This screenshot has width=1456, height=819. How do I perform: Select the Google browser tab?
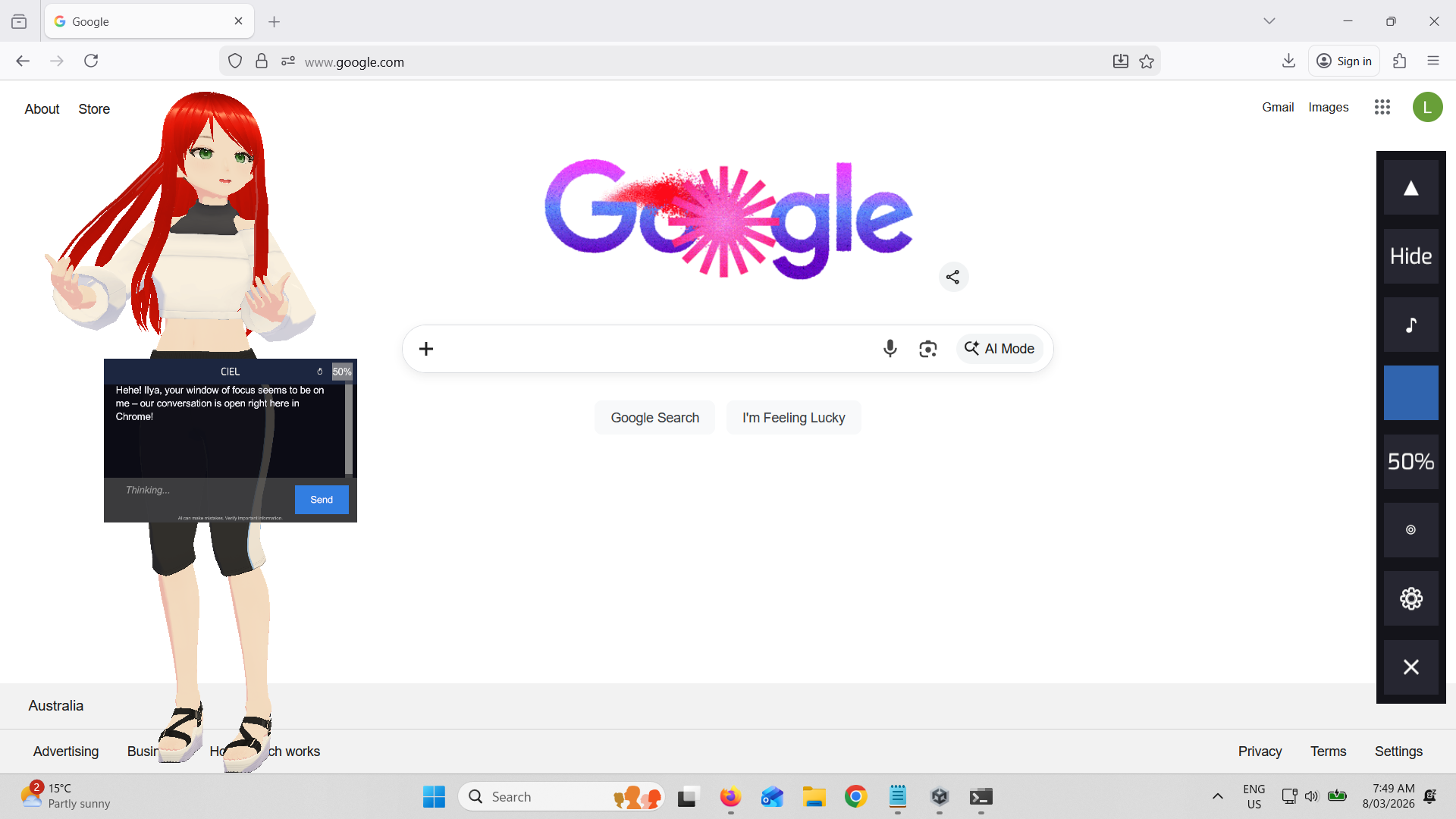coord(136,21)
